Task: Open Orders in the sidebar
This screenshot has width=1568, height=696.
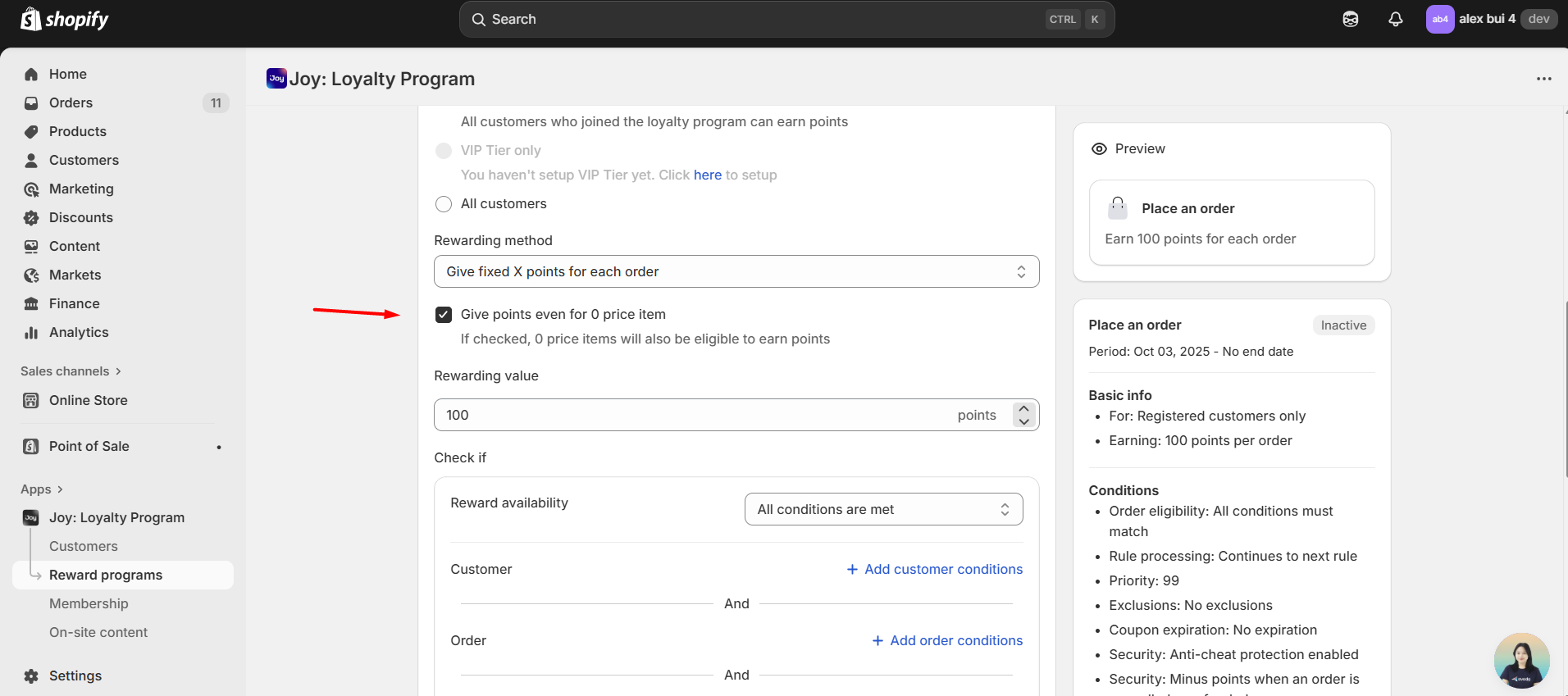Action: click(x=71, y=103)
